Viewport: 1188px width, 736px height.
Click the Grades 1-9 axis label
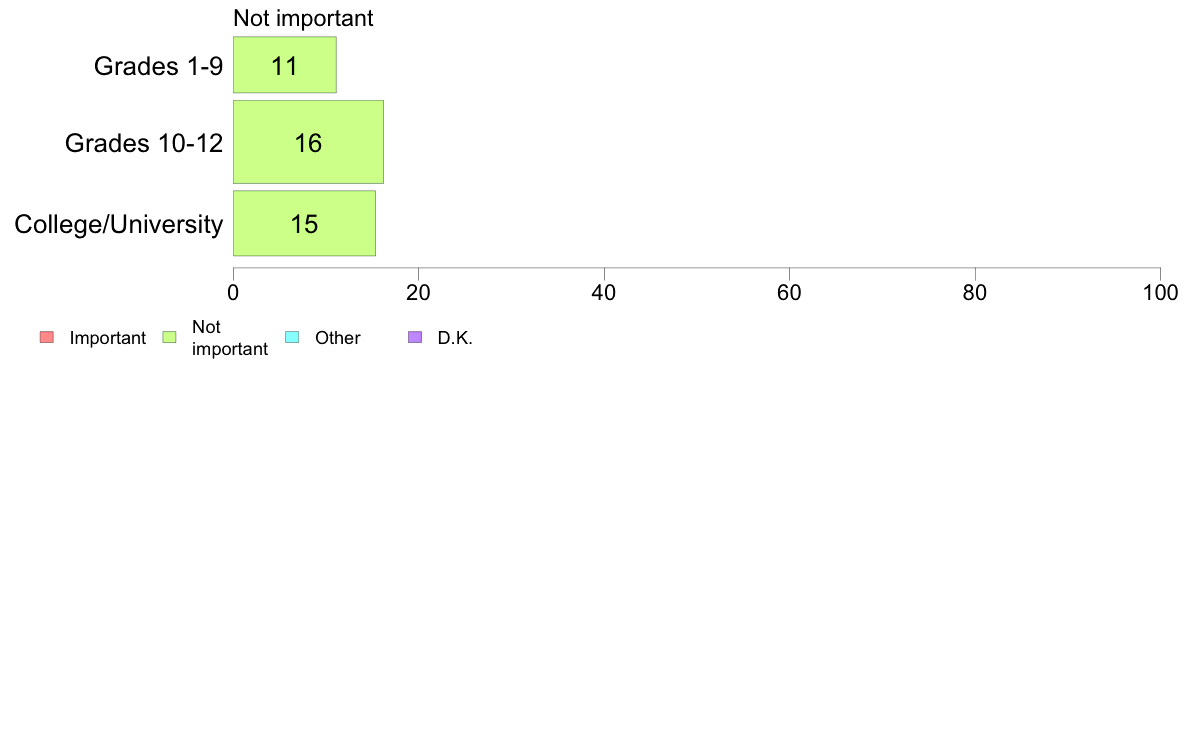[158, 66]
